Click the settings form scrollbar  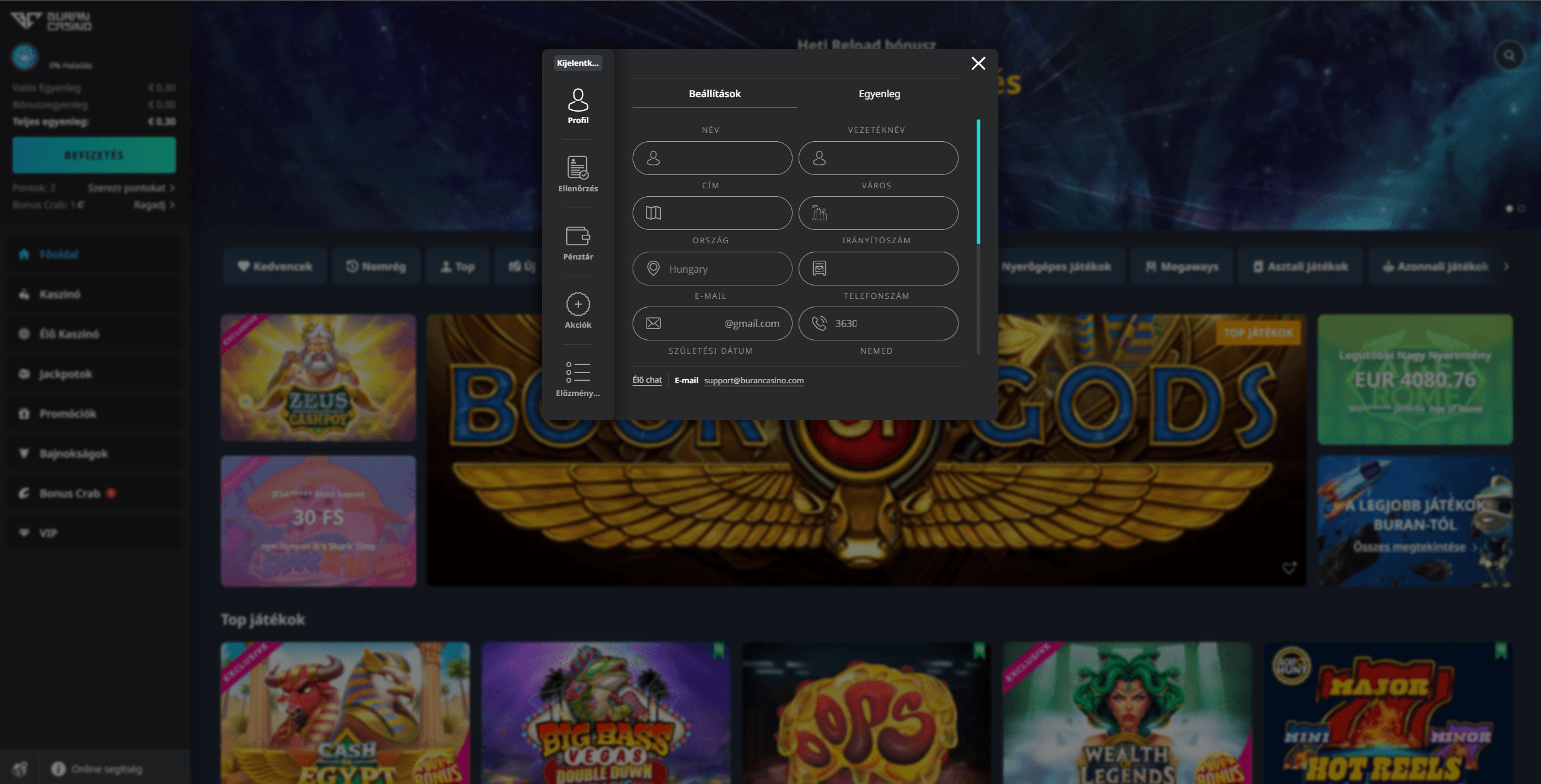(x=978, y=181)
